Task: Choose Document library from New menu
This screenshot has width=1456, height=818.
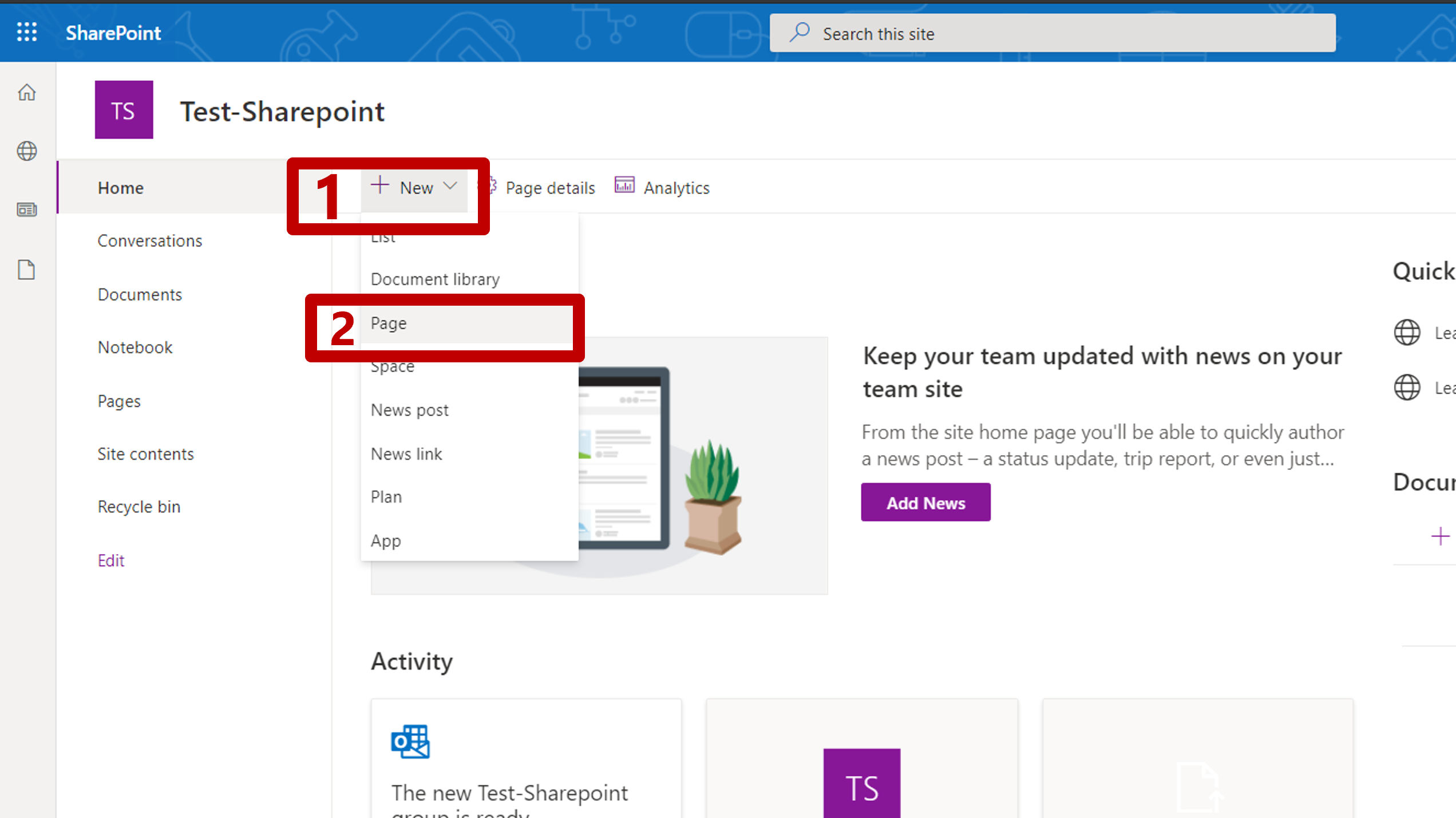Action: [435, 279]
